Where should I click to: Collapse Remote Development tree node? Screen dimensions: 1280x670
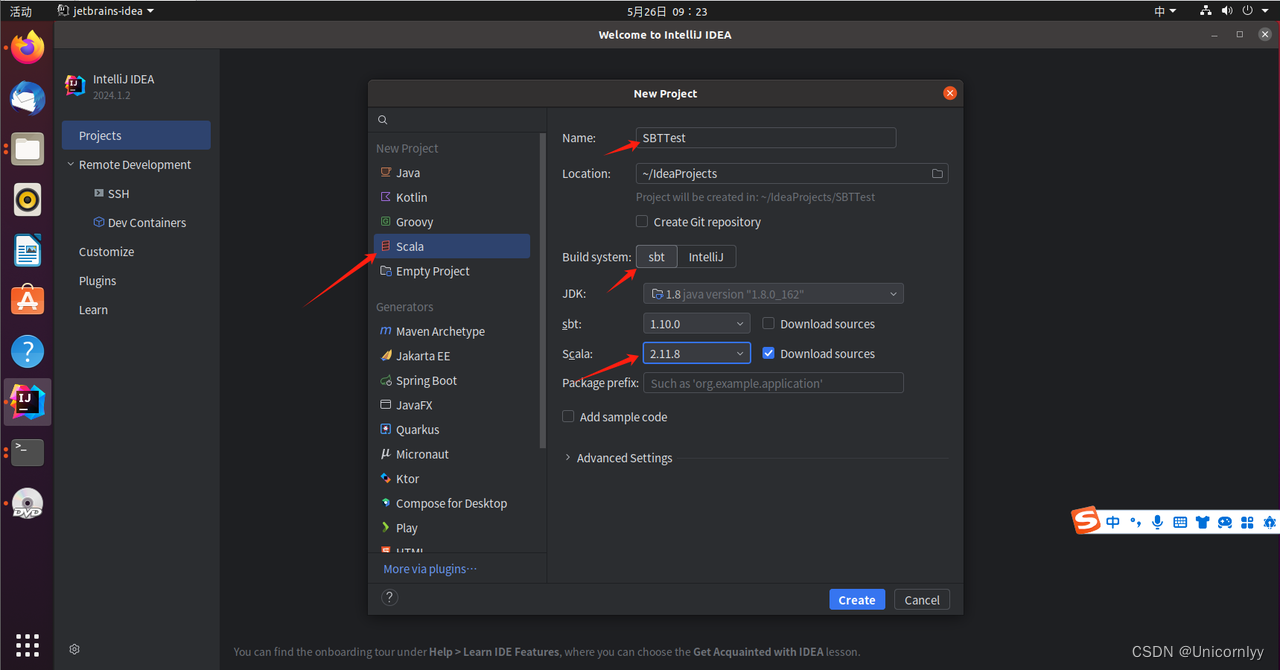click(71, 164)
